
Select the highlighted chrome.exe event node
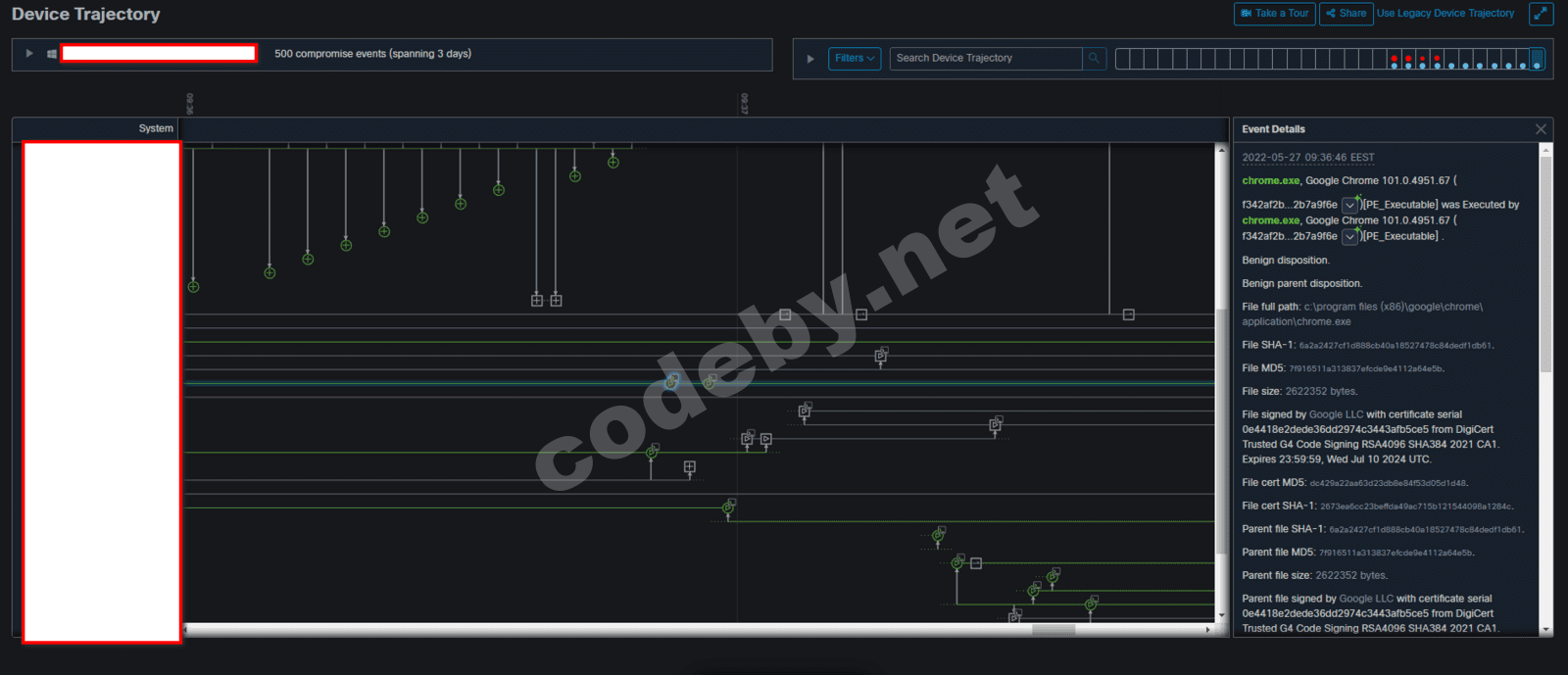pos(671,382)
